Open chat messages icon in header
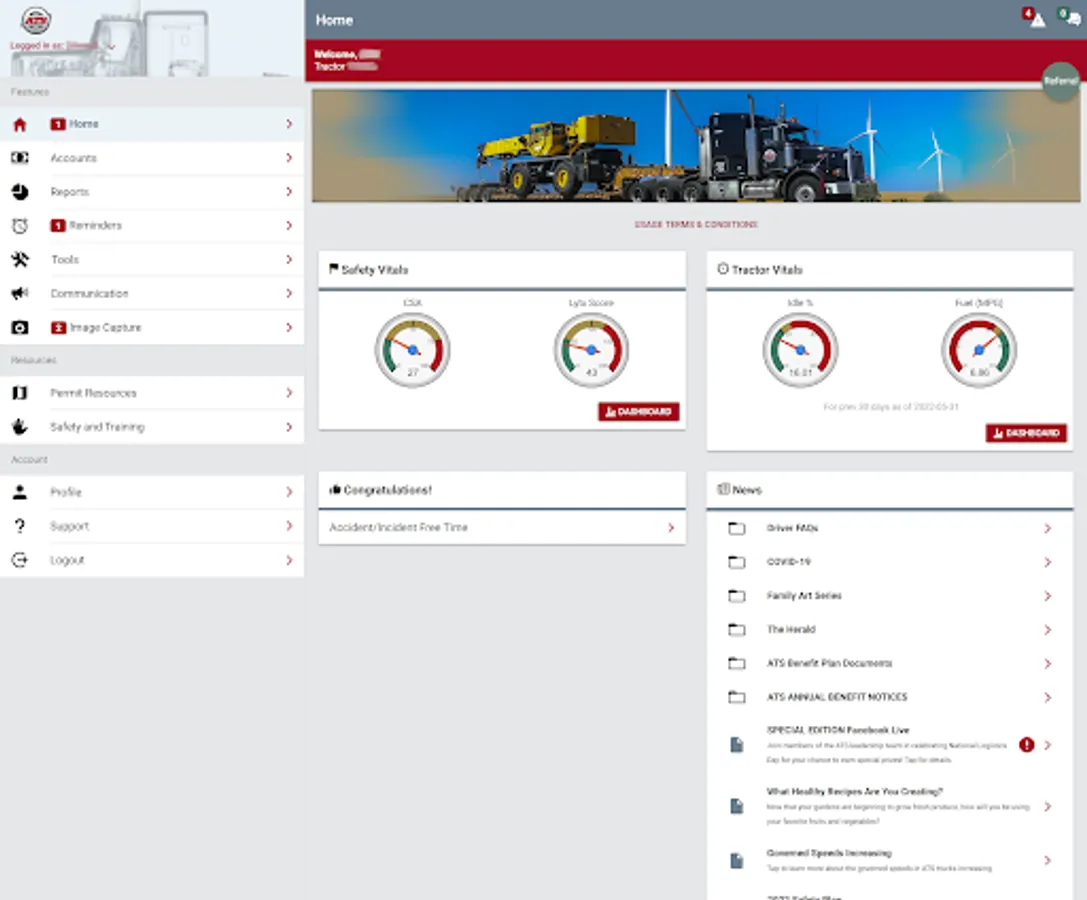Screen dimensions: 1087x900 point(1071,19)
